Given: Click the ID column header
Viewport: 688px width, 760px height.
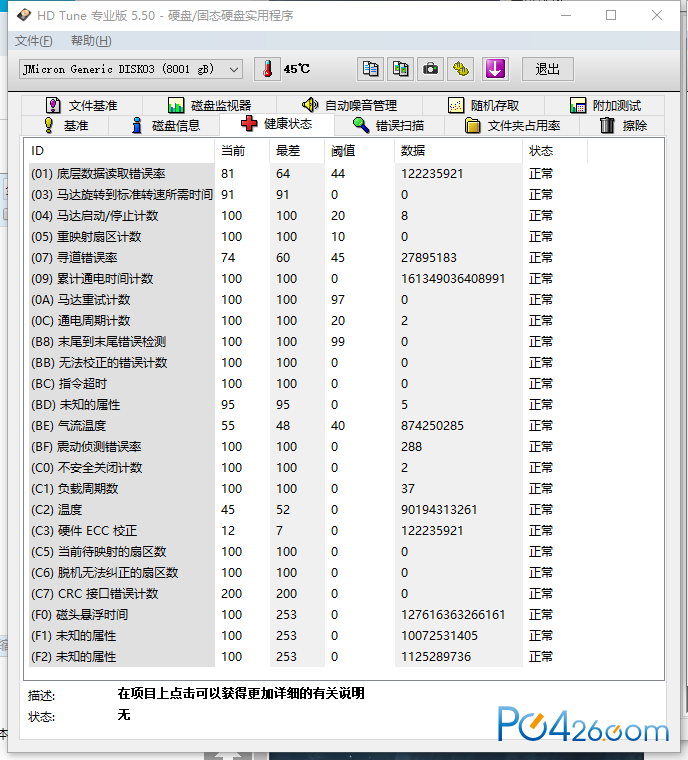Looking at the screenshot, I should pyautogui.click(x=120, y=151).
